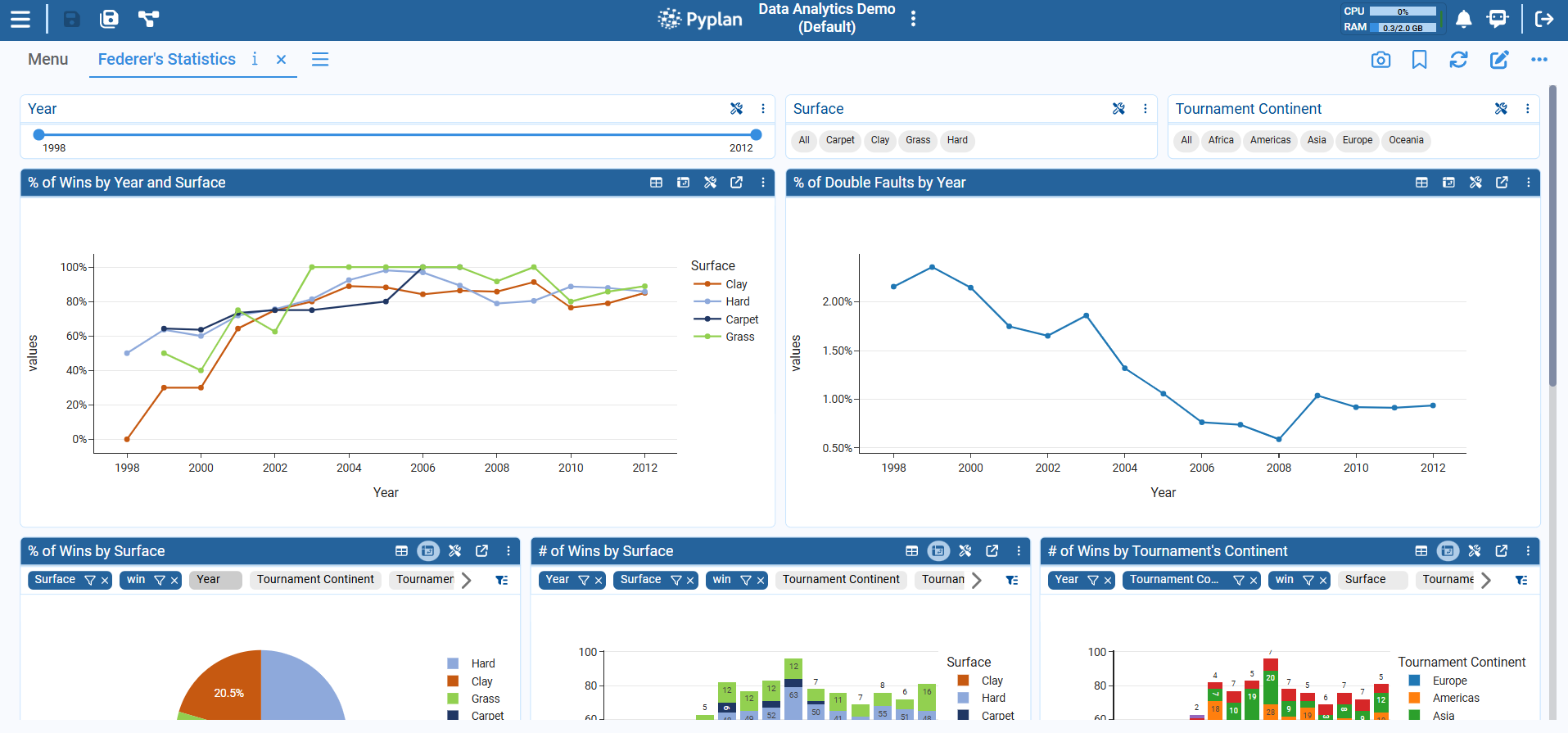
Task: Open the Pyplan app options kebab menu
Action: point(913,19)
